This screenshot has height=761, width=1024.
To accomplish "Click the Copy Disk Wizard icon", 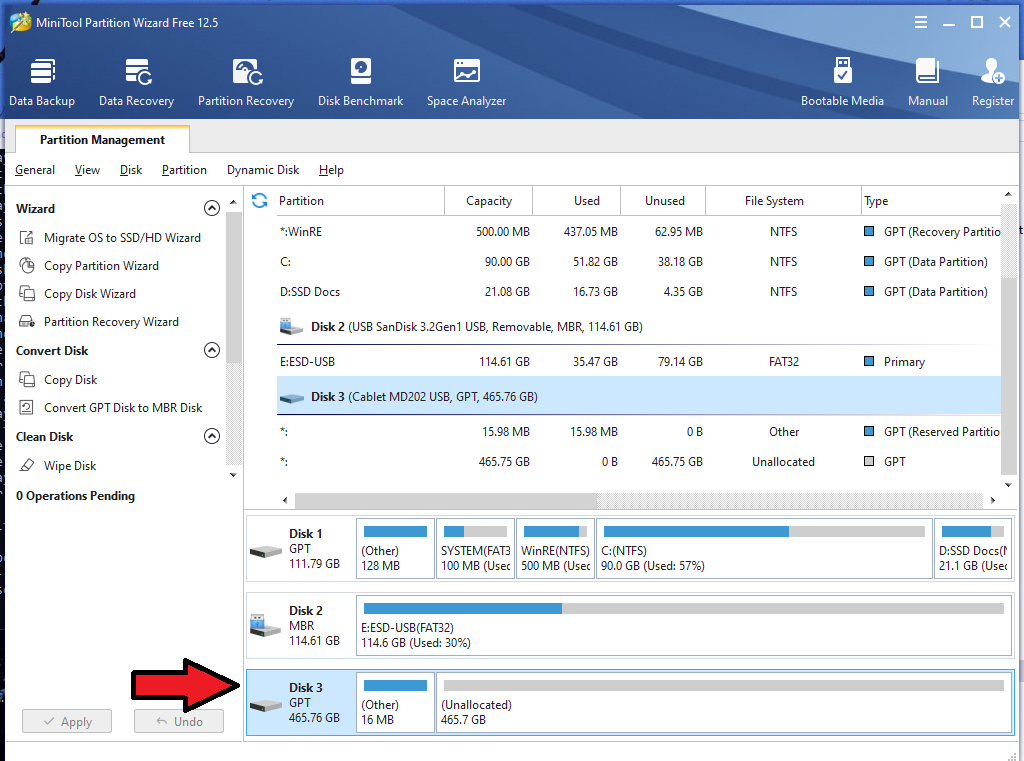I will tap(27, 294).
